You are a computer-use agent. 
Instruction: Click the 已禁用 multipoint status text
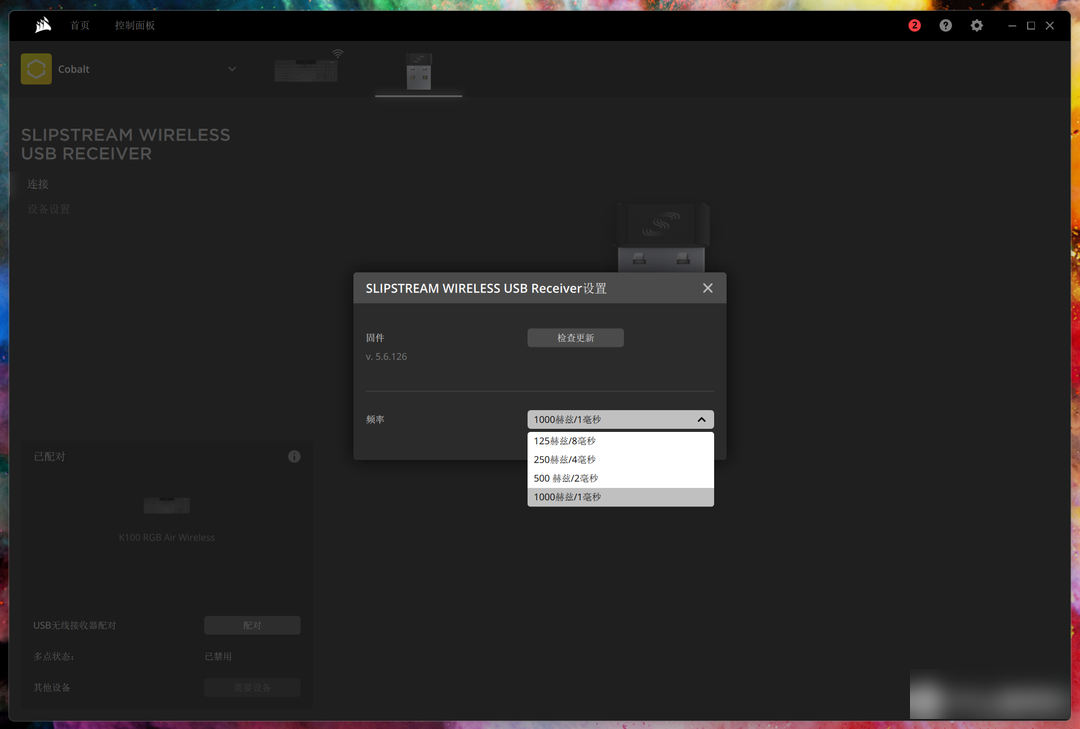(218, 657)
